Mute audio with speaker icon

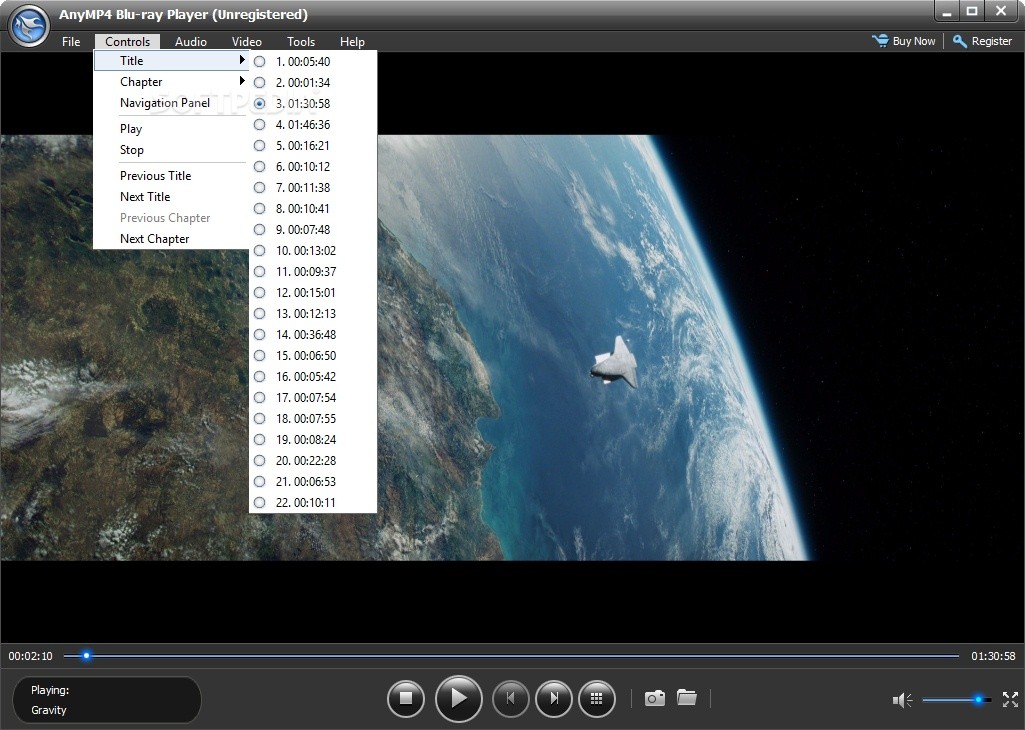[902, 700]
